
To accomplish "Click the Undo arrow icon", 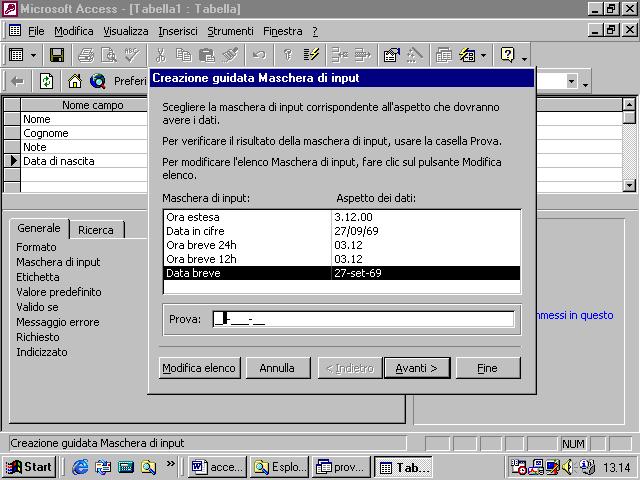I will pyautogui.click(x=259, y=55).
